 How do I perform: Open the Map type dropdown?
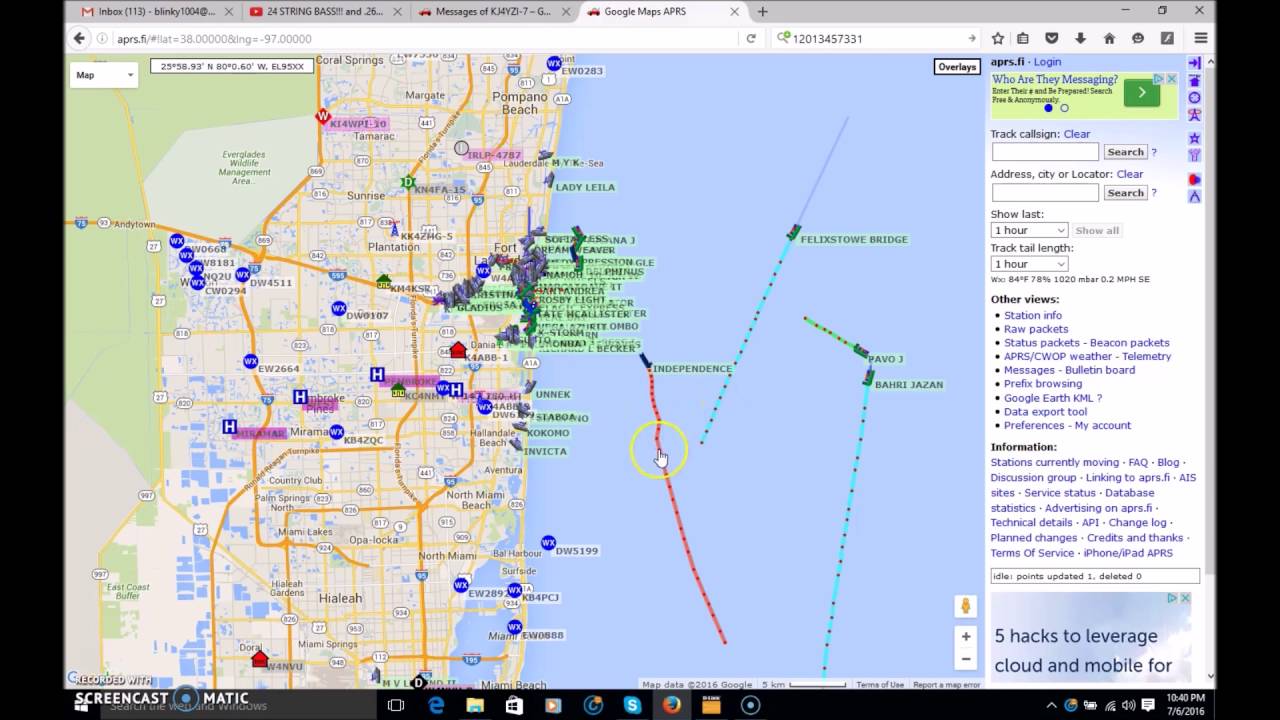point(105,75)
